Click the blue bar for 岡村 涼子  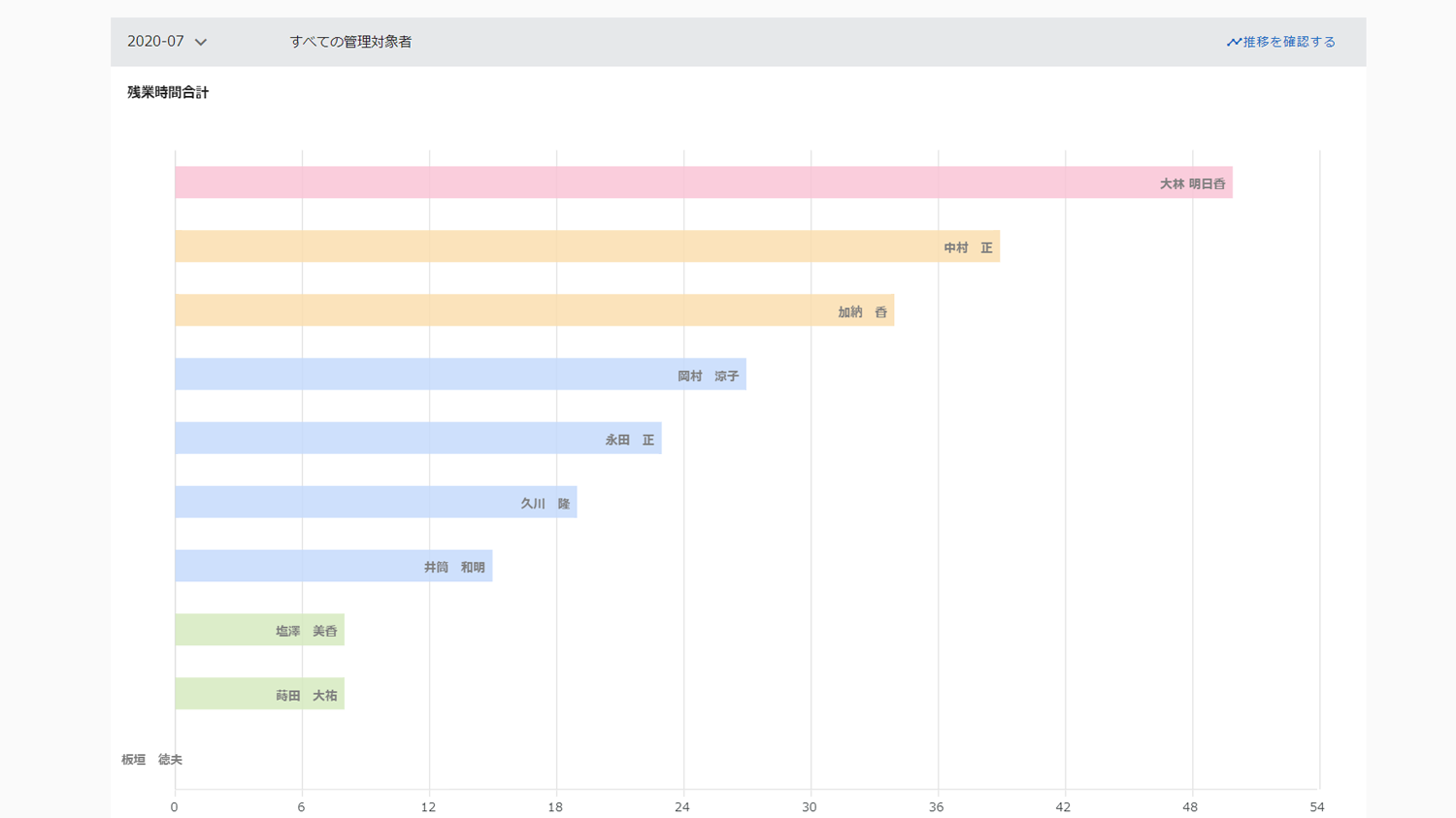[x=460, y=375]
